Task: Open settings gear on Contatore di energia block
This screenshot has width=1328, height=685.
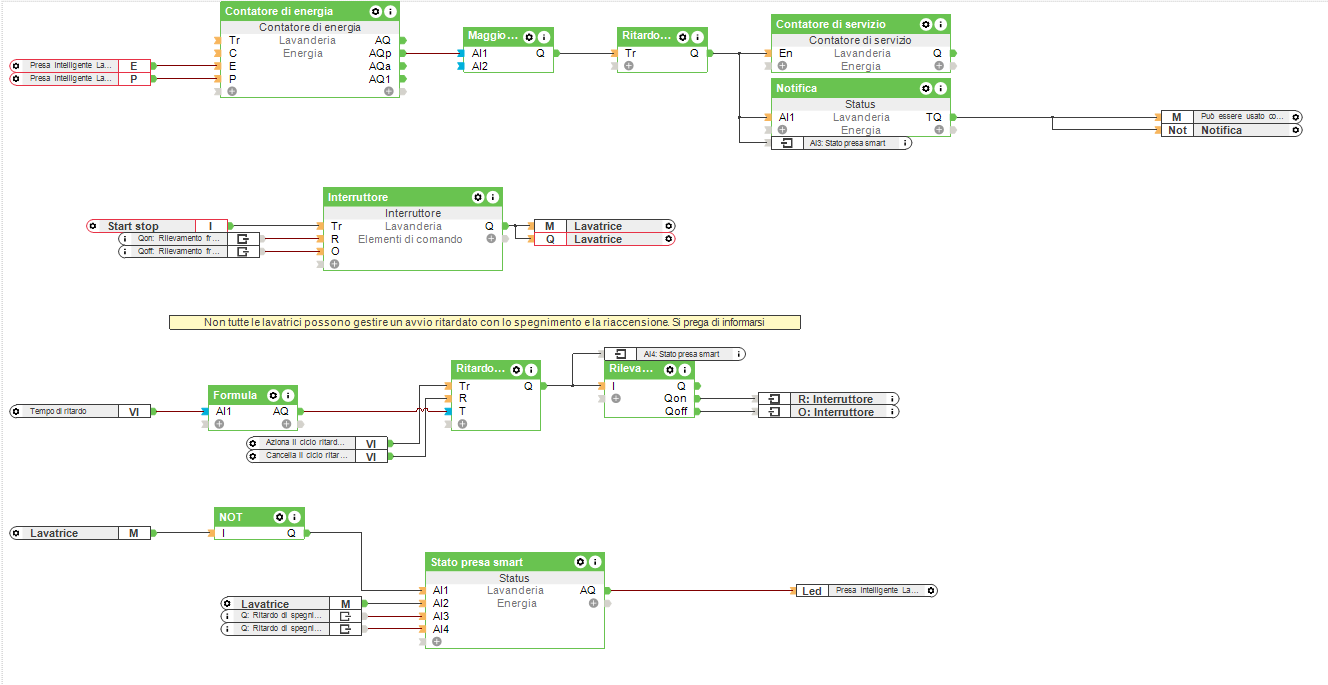Action: (x=375, y=11)
